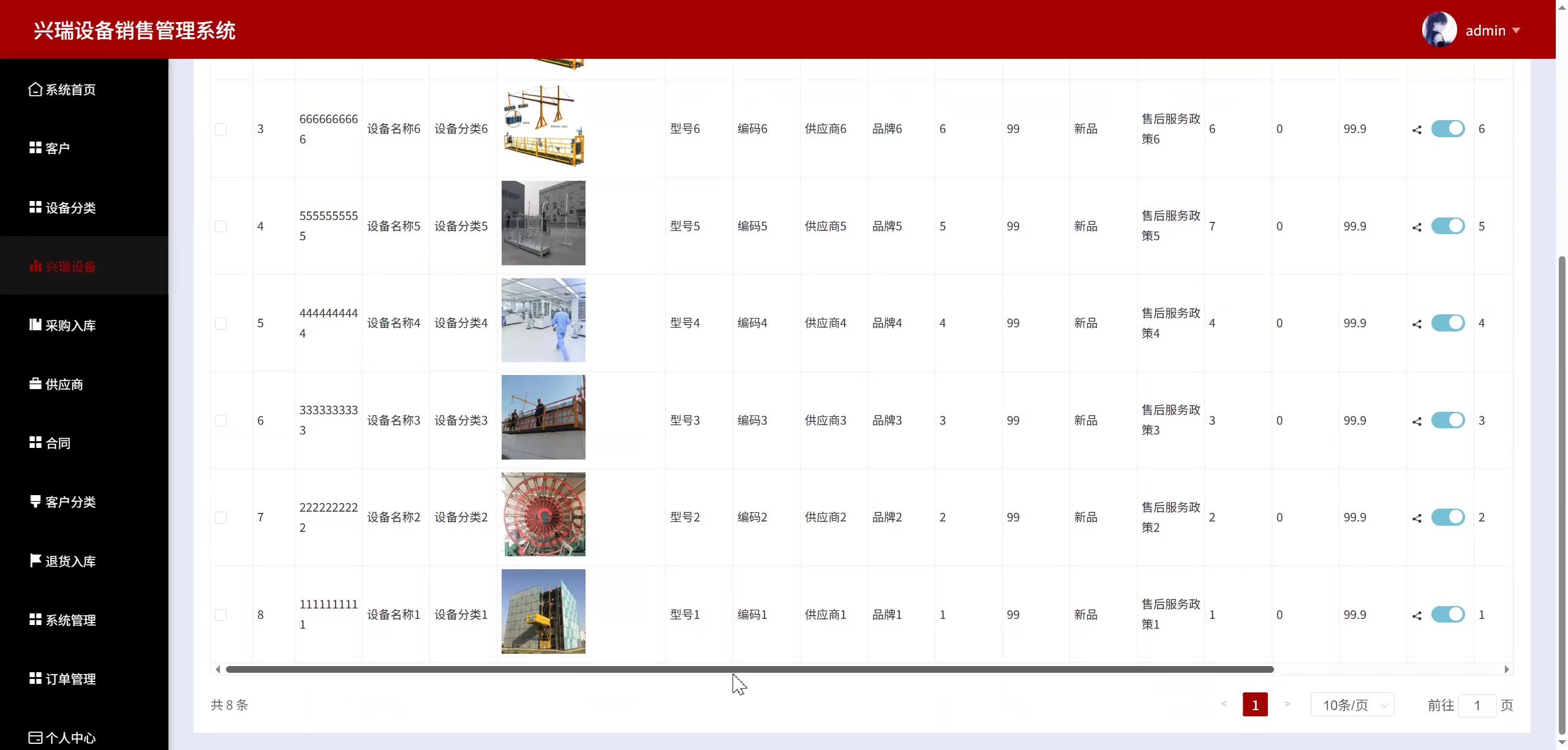The width and height of the screenshot is (1568, 750).
Task: Select the checkbox for row 设备名称2
Action: click(221, 518)
